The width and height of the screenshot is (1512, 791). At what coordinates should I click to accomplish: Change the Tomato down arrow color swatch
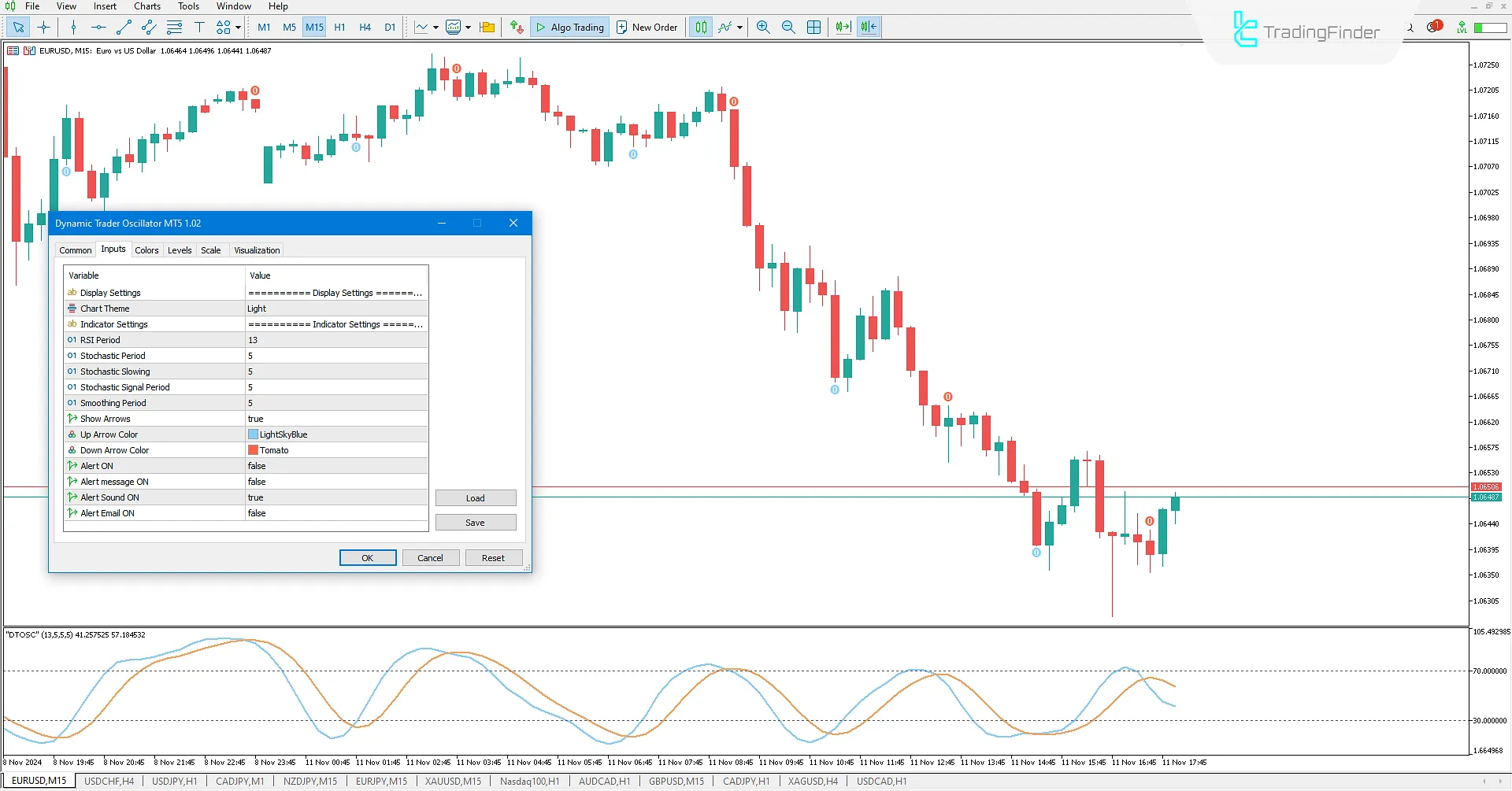click(252, 449)
